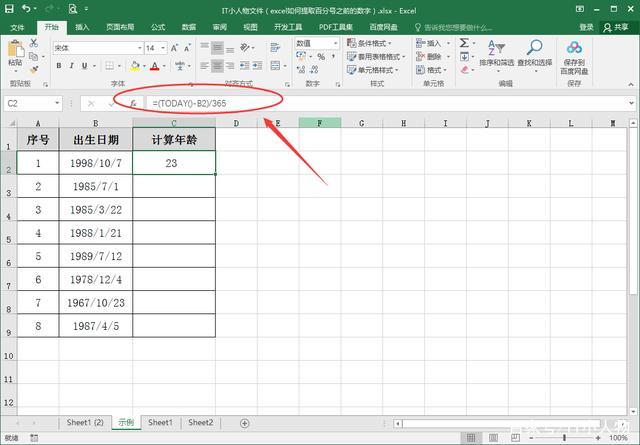This screenshot has width=640, height=445.
Task: Switch to the Data (数据) tab
Action: click(189, 27)
